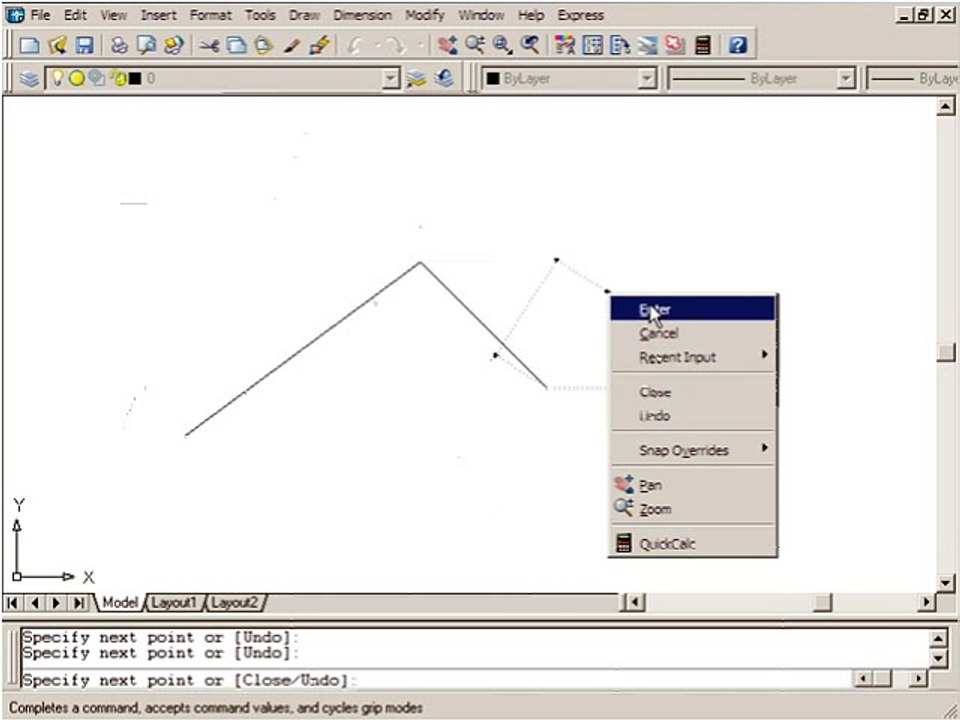Click the Plot printer icon
Viewport: 960px width, 720px height.
[119, 45]
